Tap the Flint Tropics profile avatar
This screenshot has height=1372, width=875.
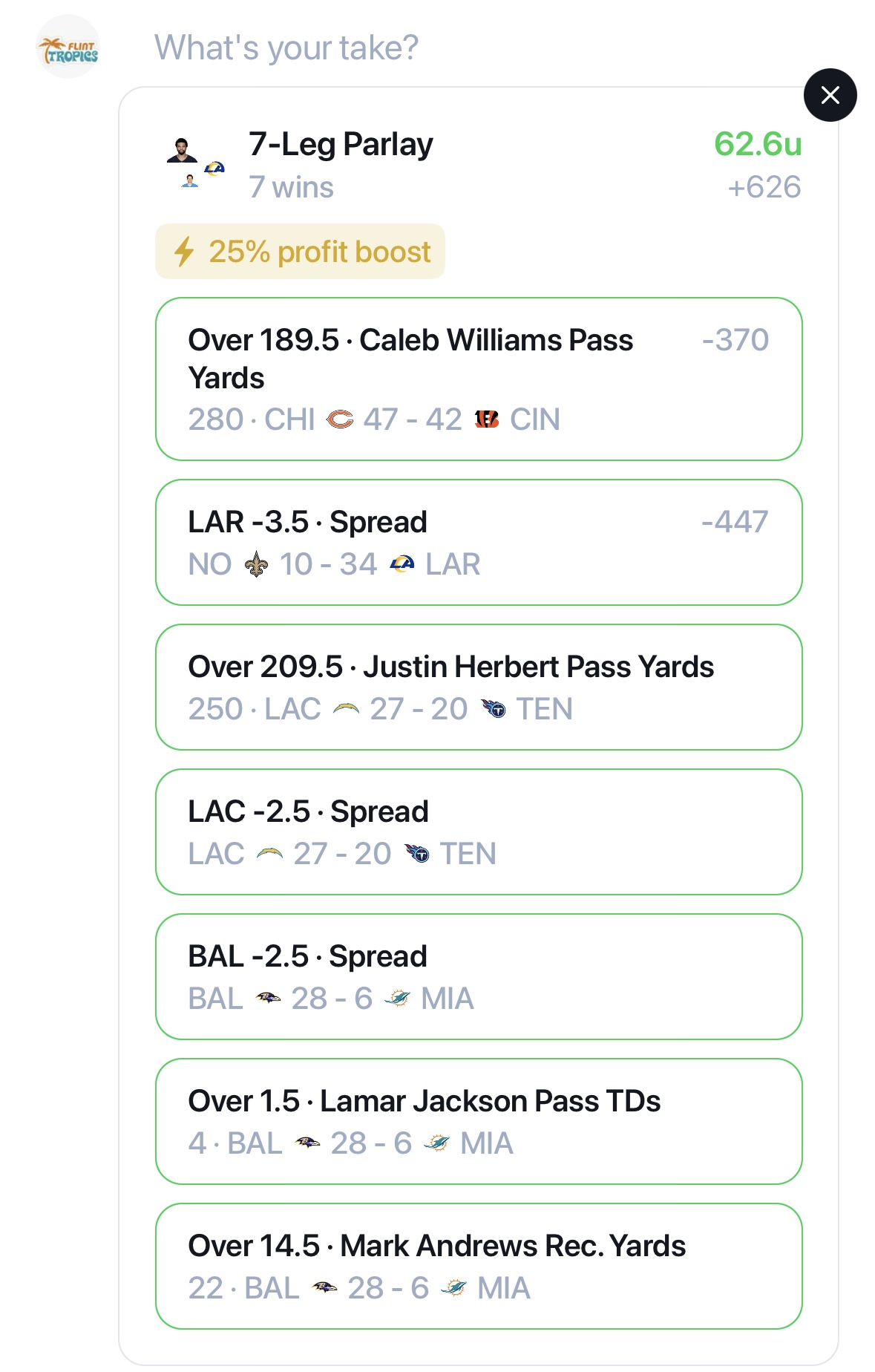click(68, 48)
